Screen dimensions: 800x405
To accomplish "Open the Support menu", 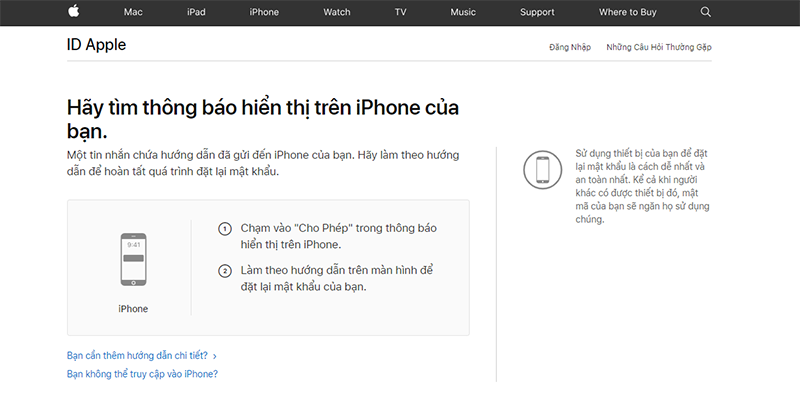I will click(537, 12).
